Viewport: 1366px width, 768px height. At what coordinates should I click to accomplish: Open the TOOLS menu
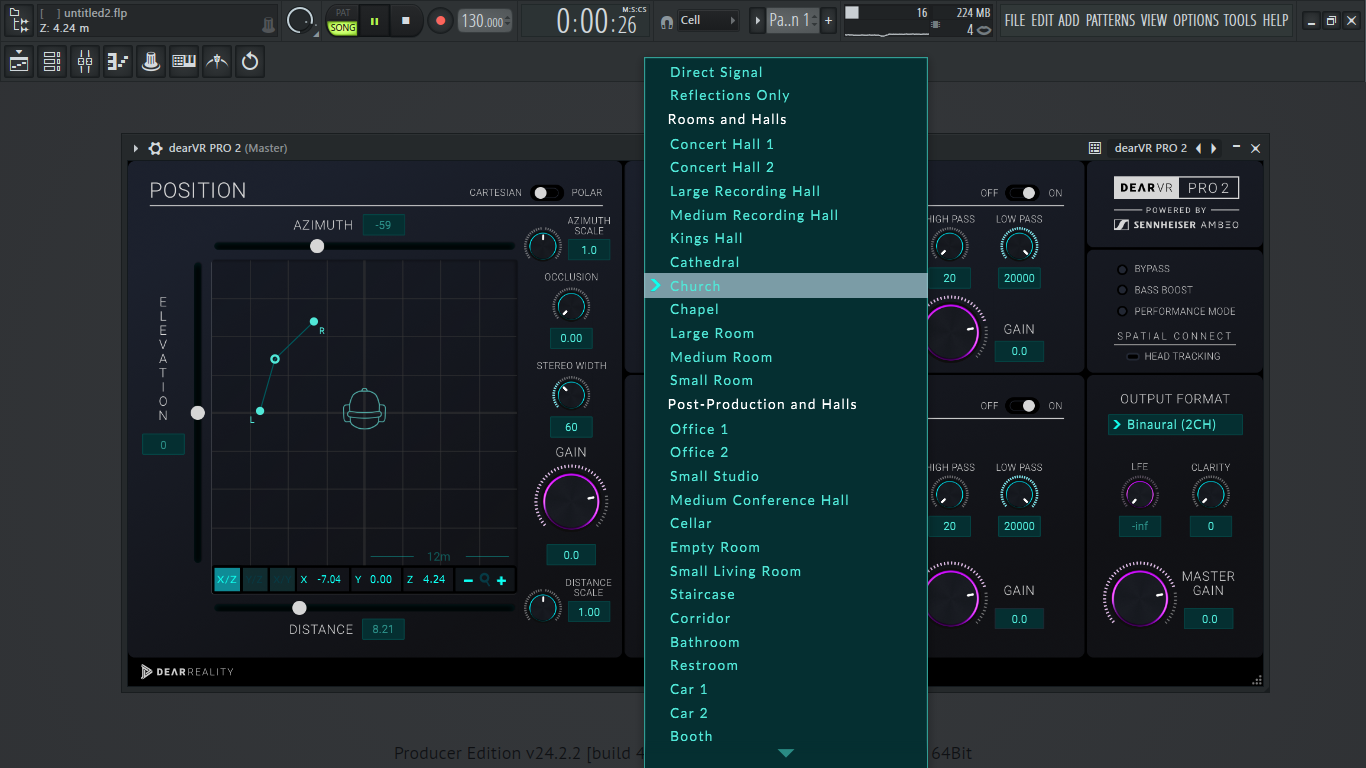[1240, 20]
